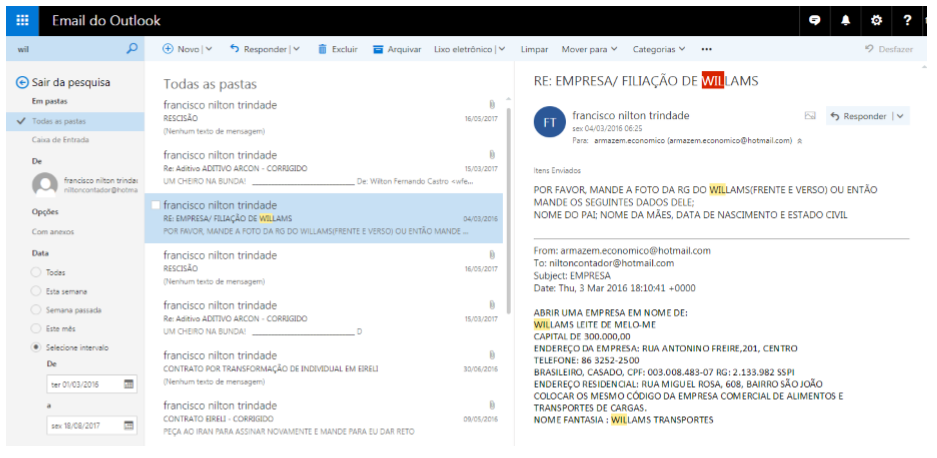Open the CONTRATO EIRELI - CORRIGIDO email
Image resolution: width=937 pixels, height=458 pixels.
tap(324, 418)
